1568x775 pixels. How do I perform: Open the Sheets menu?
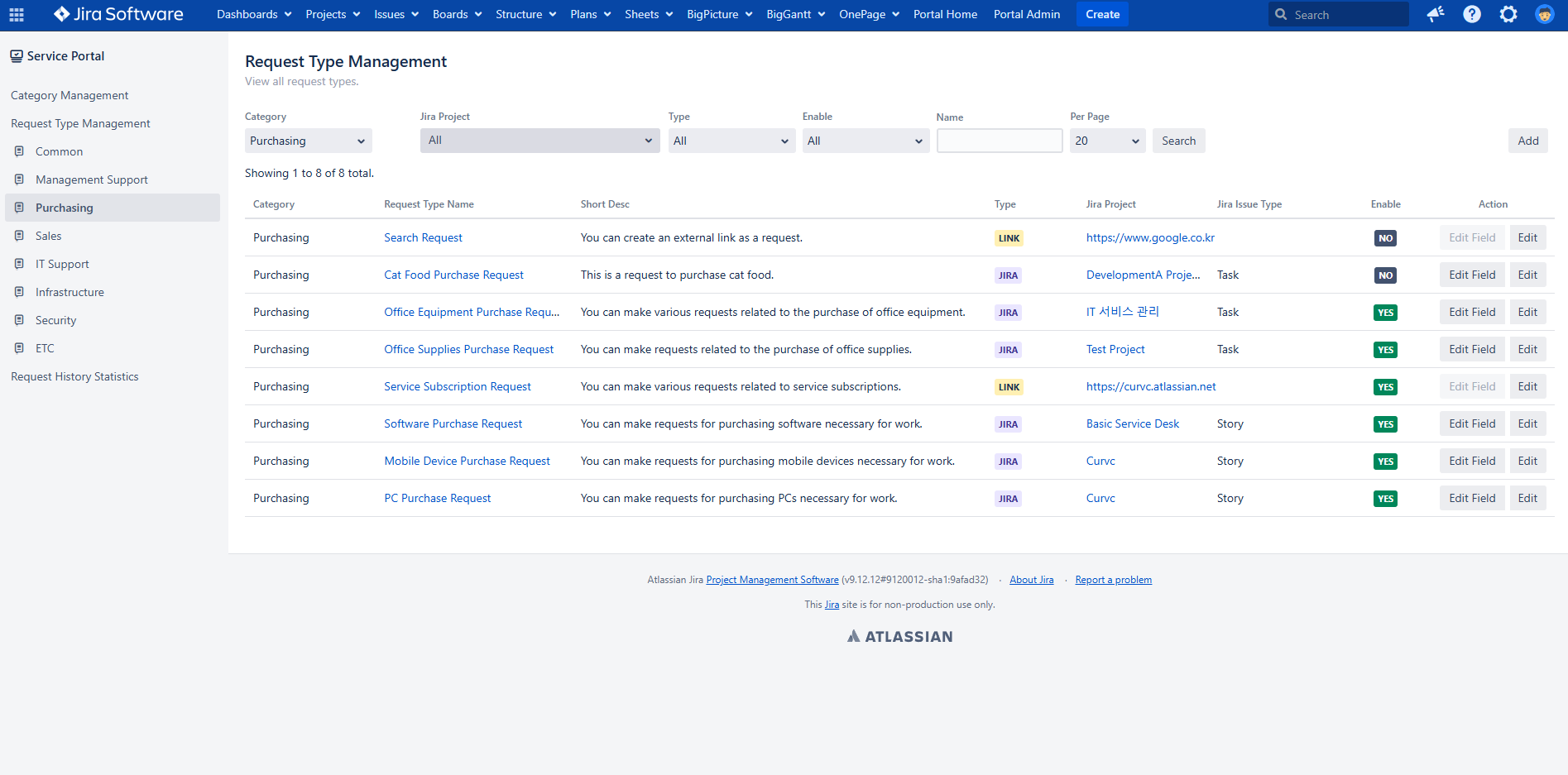(649, 14)
